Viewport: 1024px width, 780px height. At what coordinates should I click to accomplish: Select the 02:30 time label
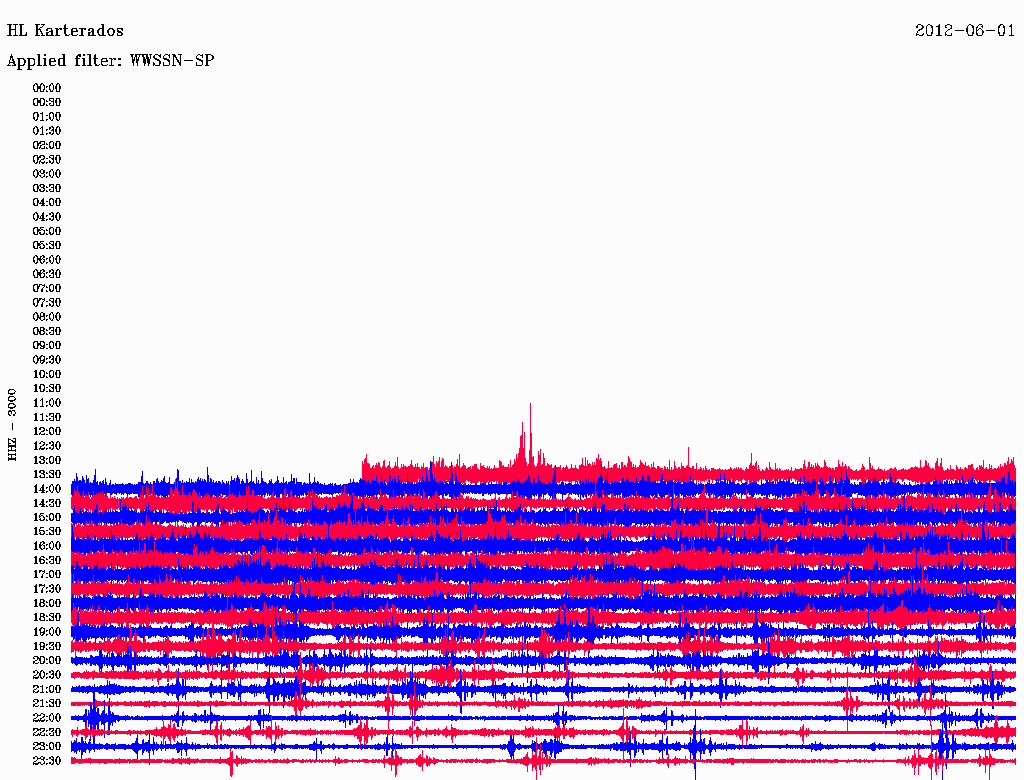pyautogui.click(x=47, y=160)
